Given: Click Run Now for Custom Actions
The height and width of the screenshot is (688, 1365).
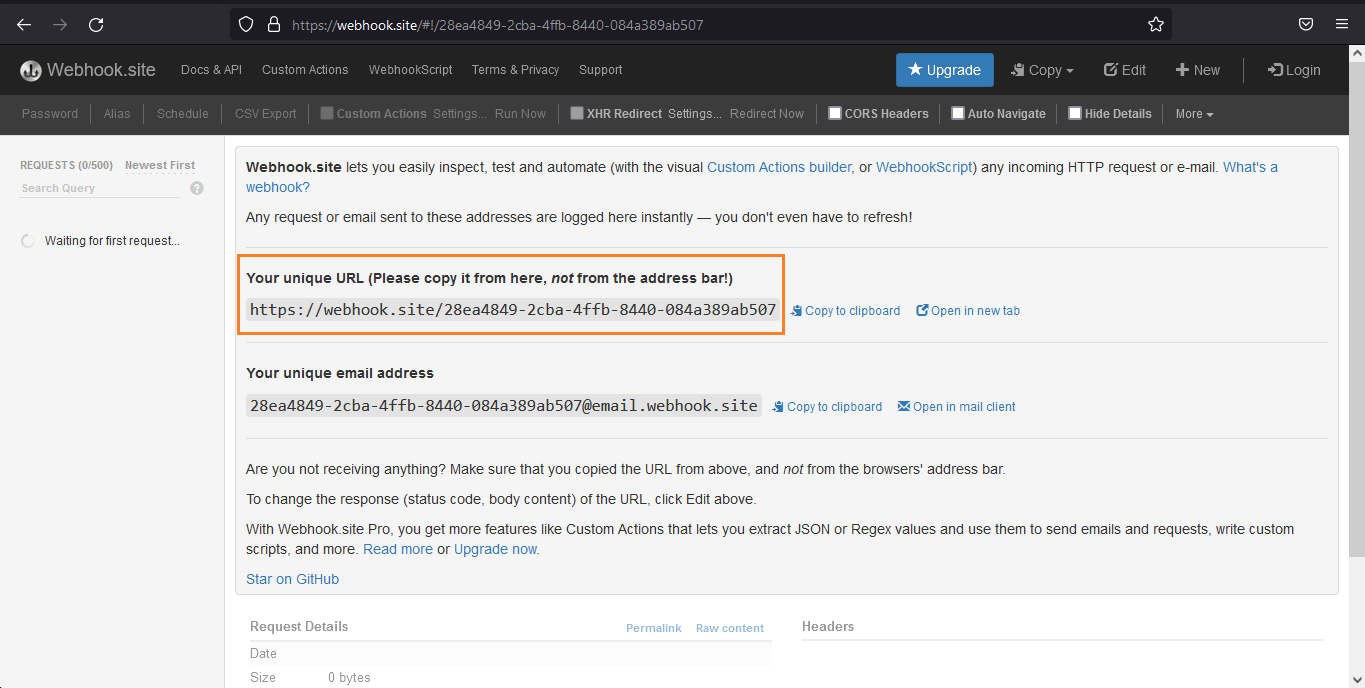Looking at the screenshot, I should [x=520, y=114].
